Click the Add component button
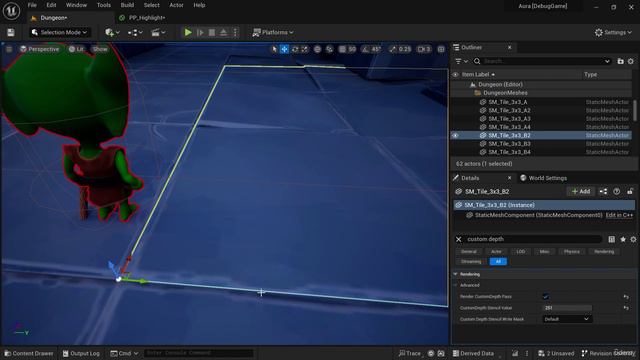The width and height of the screenshot is (640, 360). pos(581,191)
